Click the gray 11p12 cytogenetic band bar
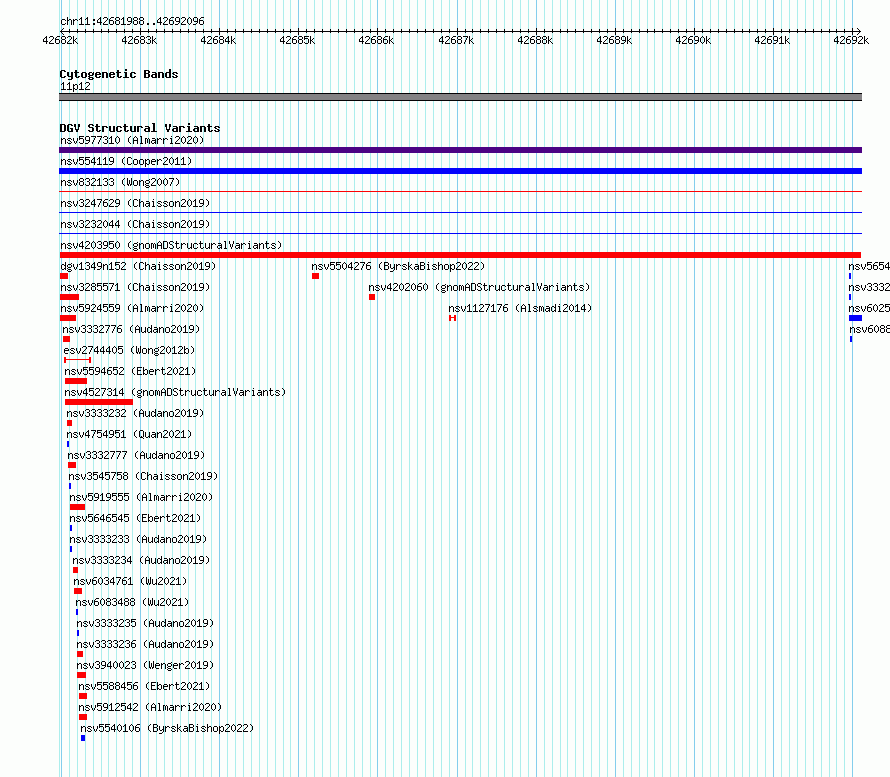The width and height of the screenshot is (890, 777). point(460,97)
